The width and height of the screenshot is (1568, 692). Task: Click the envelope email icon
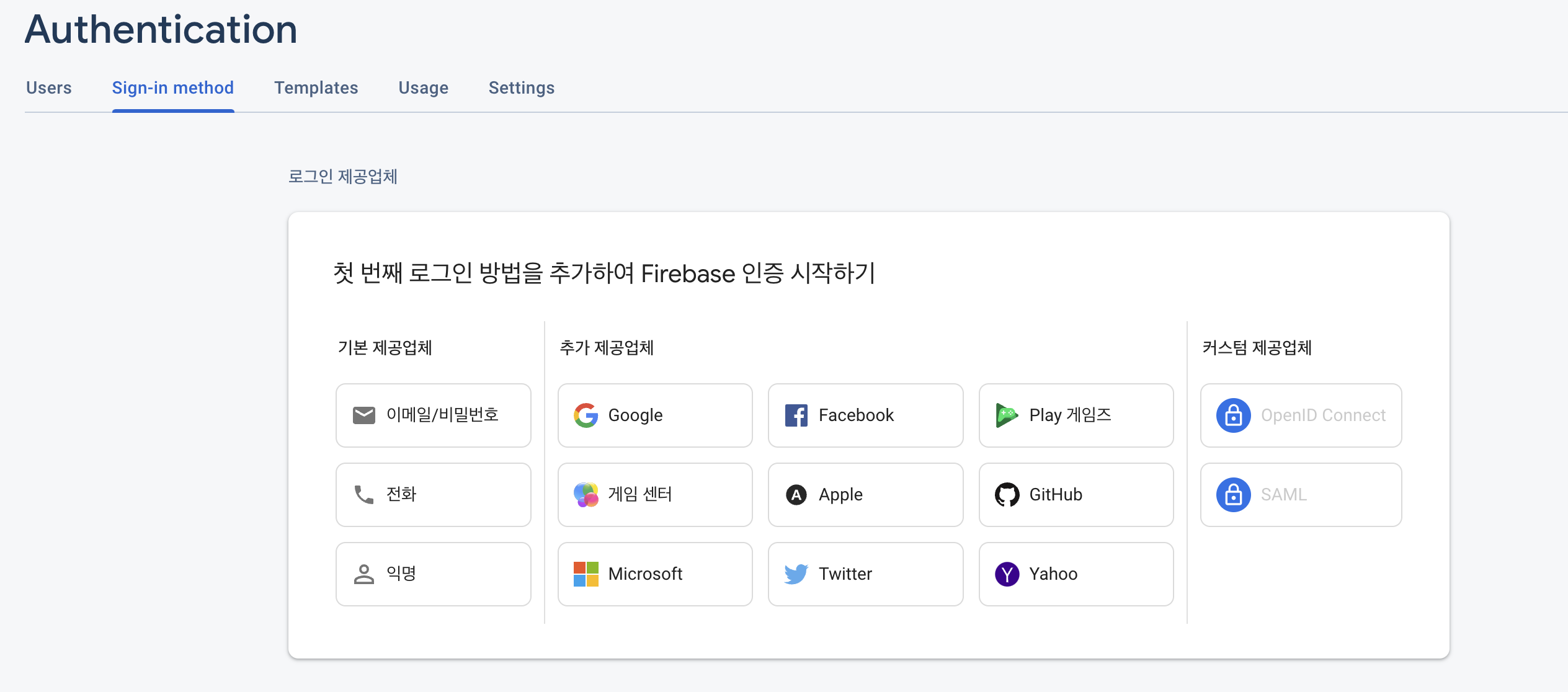pyautogui.click(x=364, y=415)
